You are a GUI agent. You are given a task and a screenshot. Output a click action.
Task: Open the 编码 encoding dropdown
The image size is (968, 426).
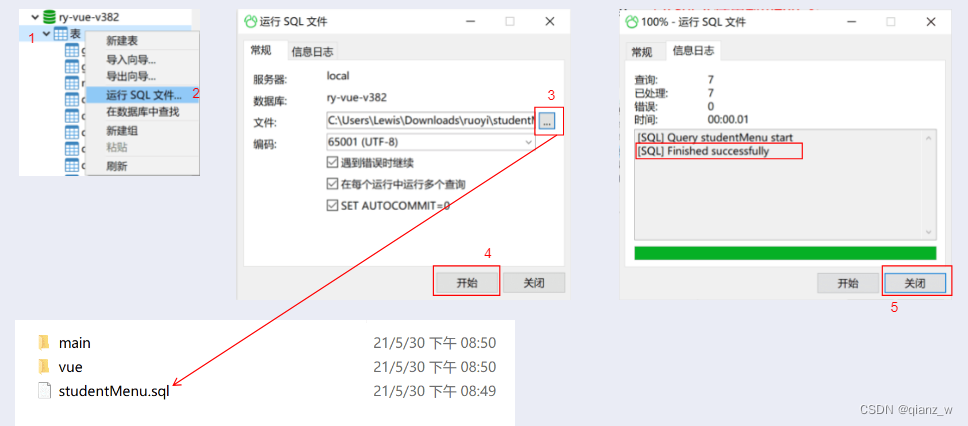(430, 143)
